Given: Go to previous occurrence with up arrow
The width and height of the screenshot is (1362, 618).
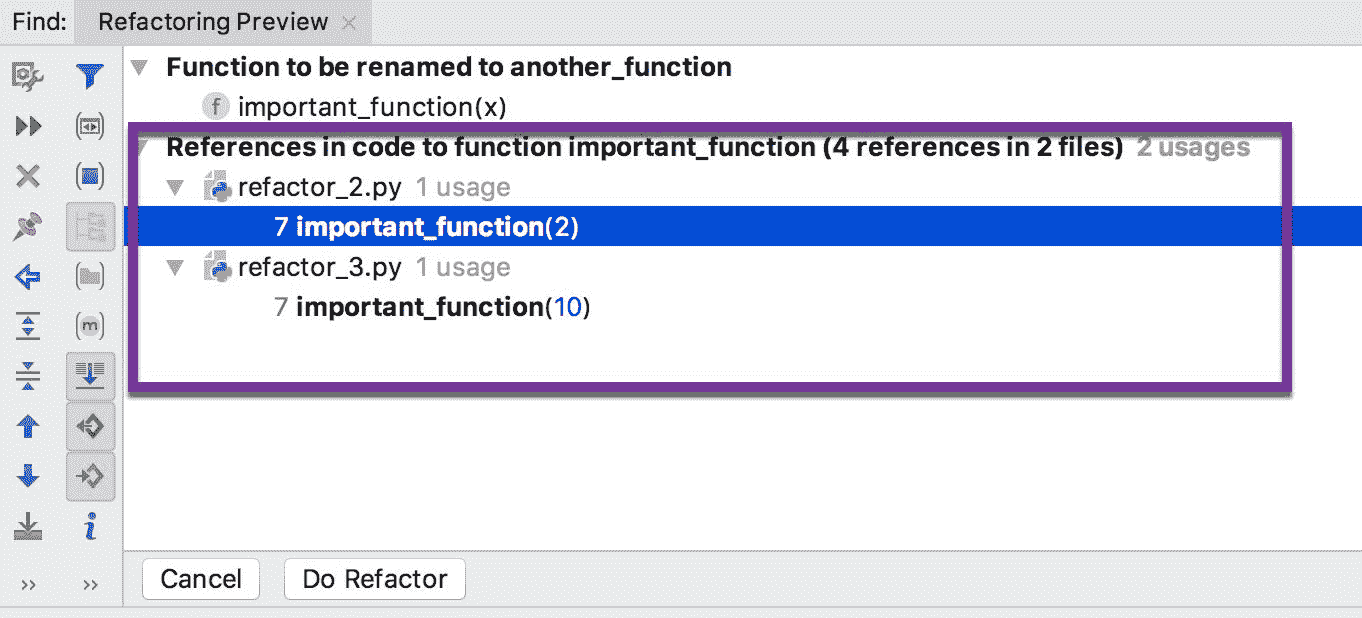Looking at the screenshot, I should point(28,426).
